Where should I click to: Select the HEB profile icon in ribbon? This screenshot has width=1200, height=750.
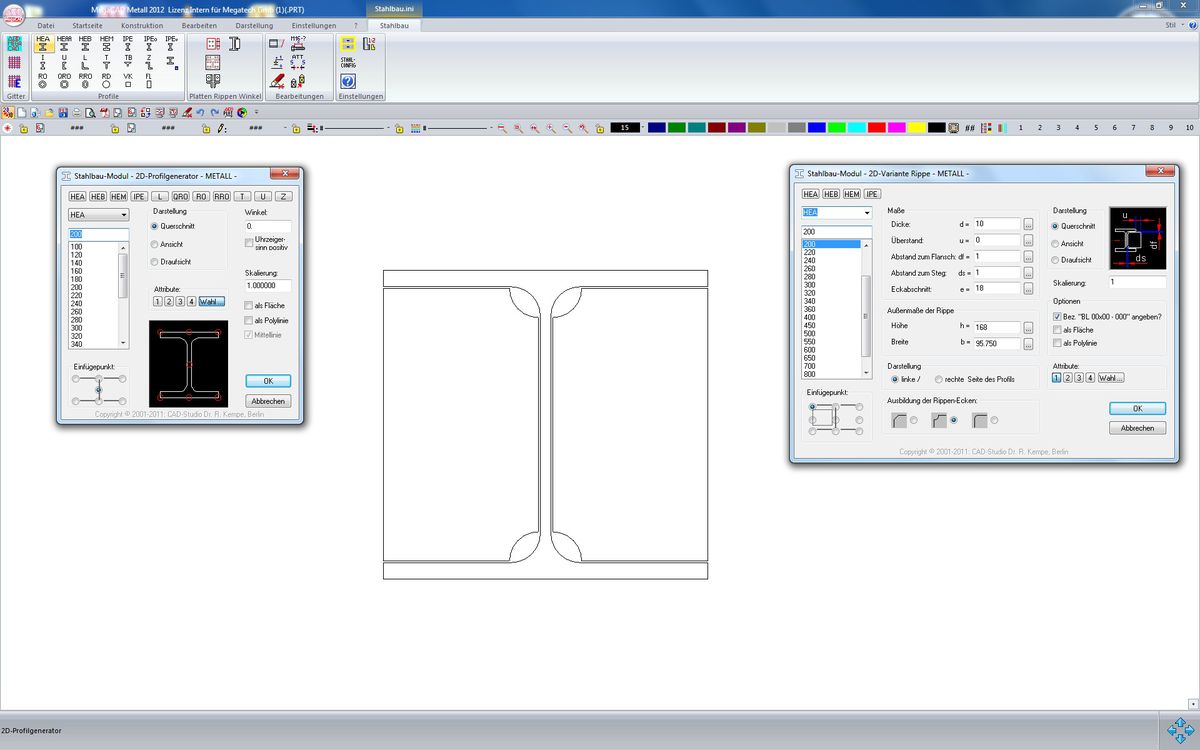tap(85, 43)
